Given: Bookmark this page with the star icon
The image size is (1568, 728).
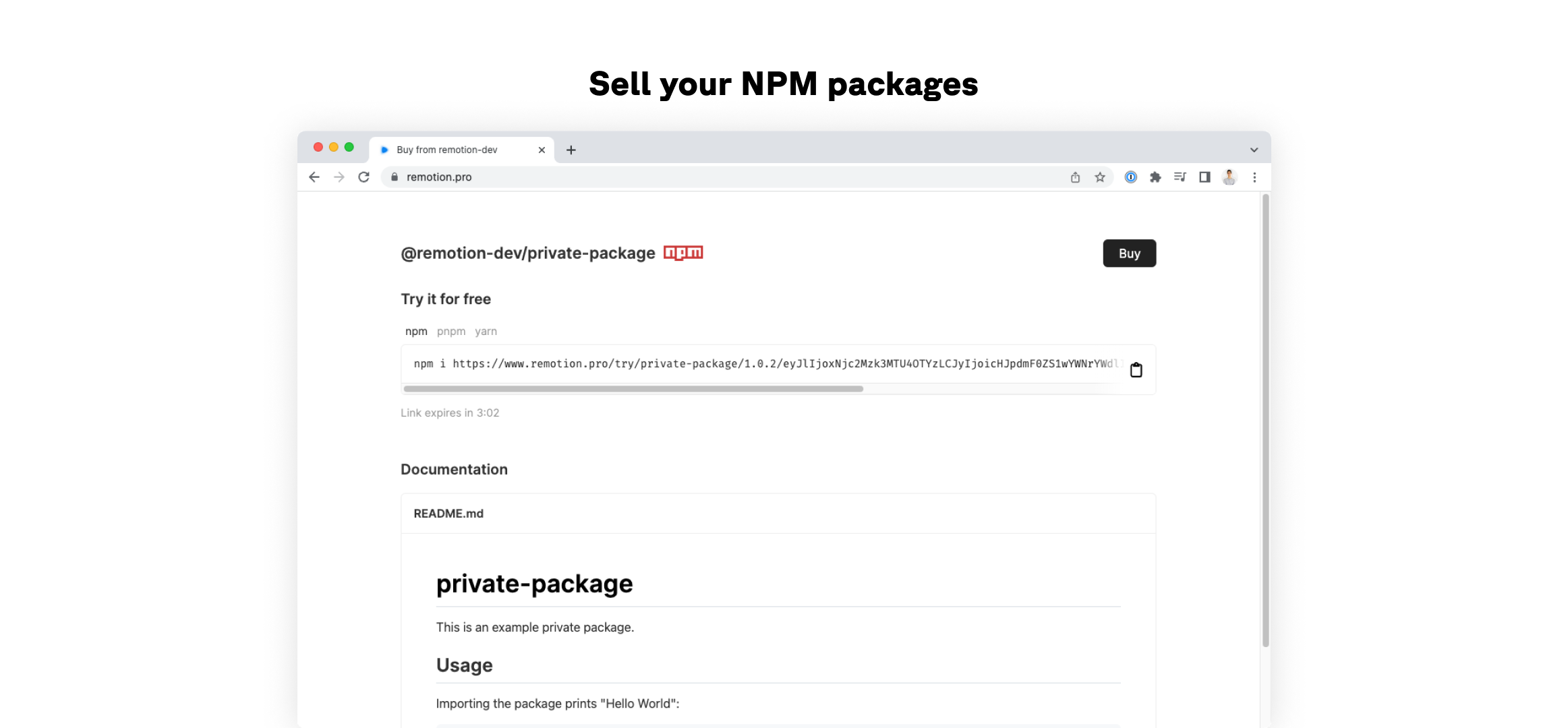Looking at the screenshot, I should (1100, 177).
